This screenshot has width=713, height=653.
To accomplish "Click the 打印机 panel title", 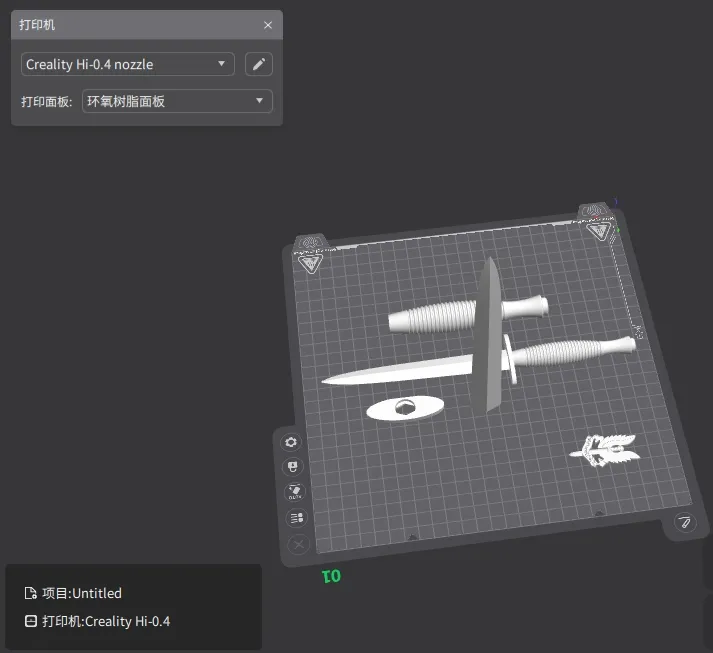I will point(37,25).
